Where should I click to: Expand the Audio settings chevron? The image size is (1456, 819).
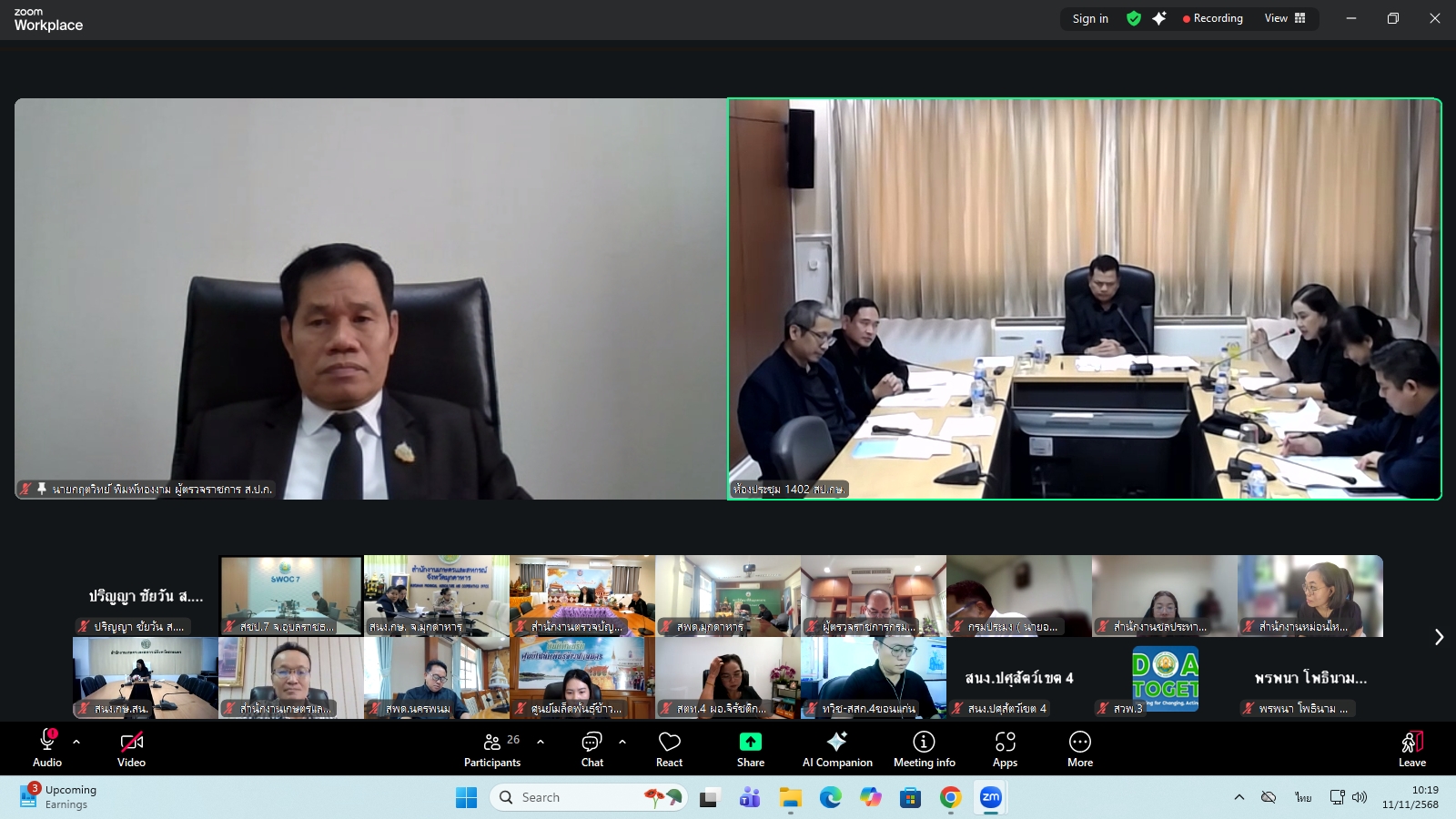[75, 742]
